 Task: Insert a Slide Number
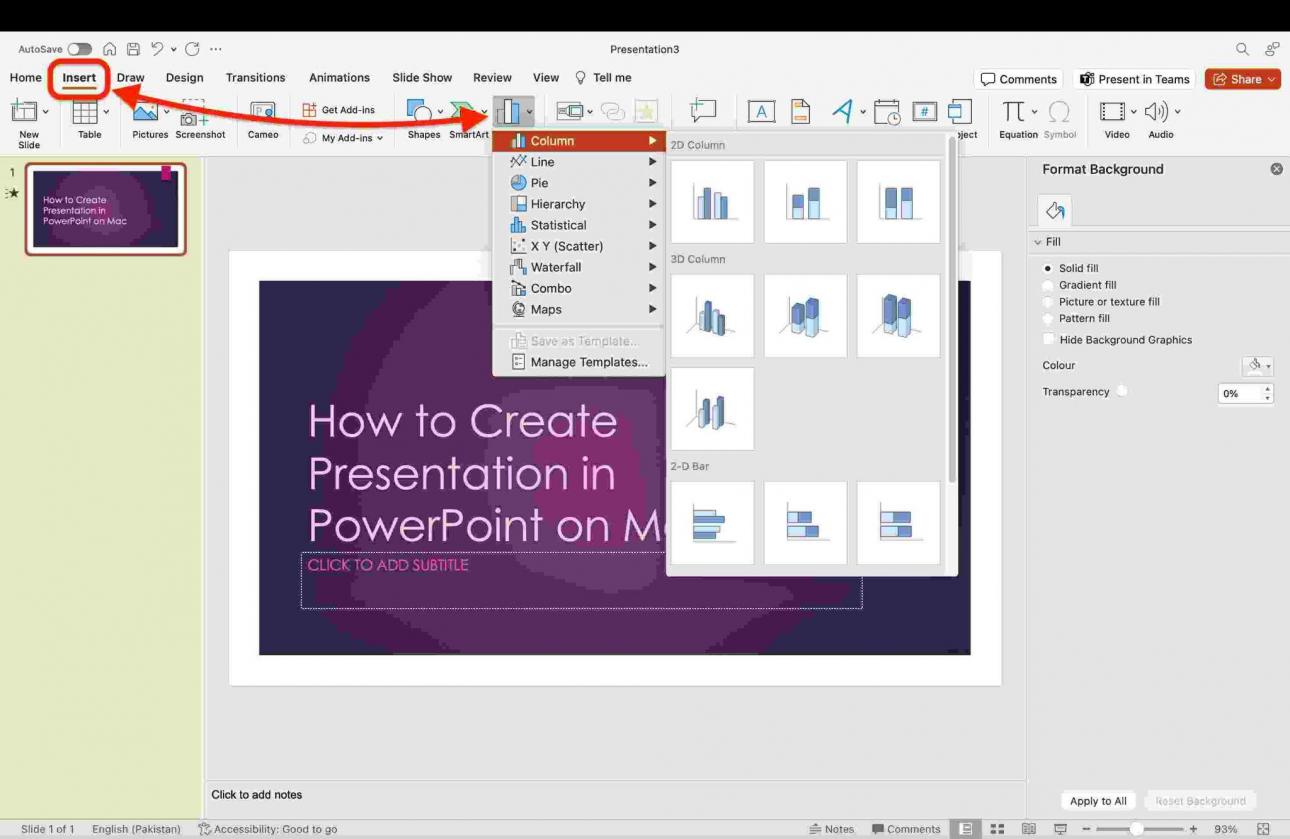pyautogui.click(x=925, y=111)
